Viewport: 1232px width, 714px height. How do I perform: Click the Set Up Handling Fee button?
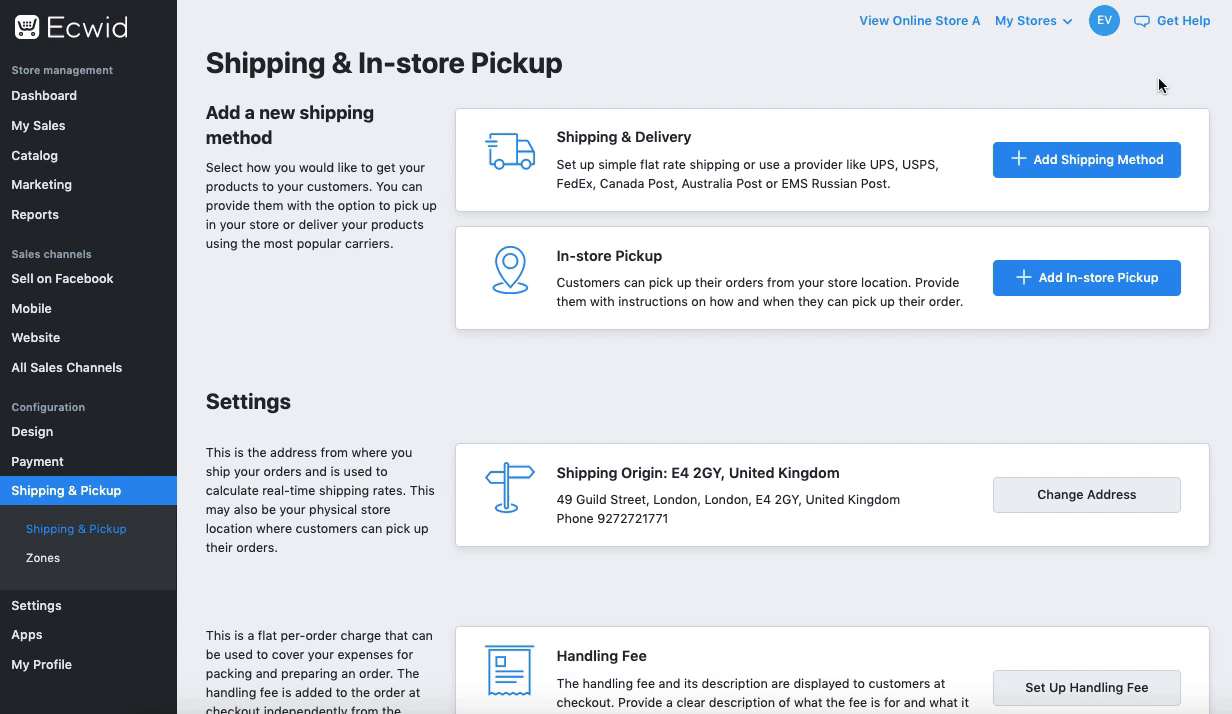click(1086, 688)
